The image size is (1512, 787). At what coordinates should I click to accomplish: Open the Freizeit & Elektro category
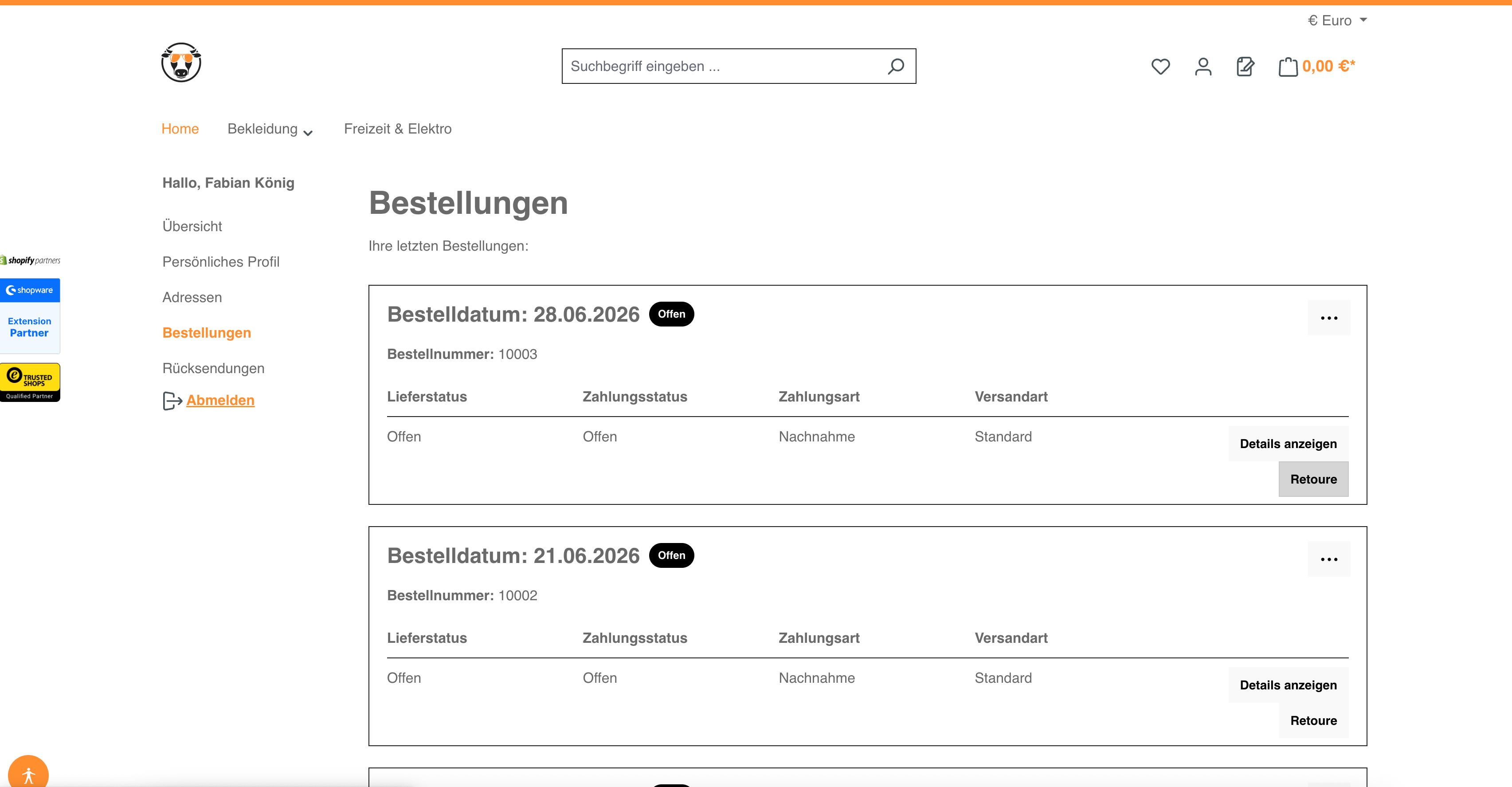[398, 129]
